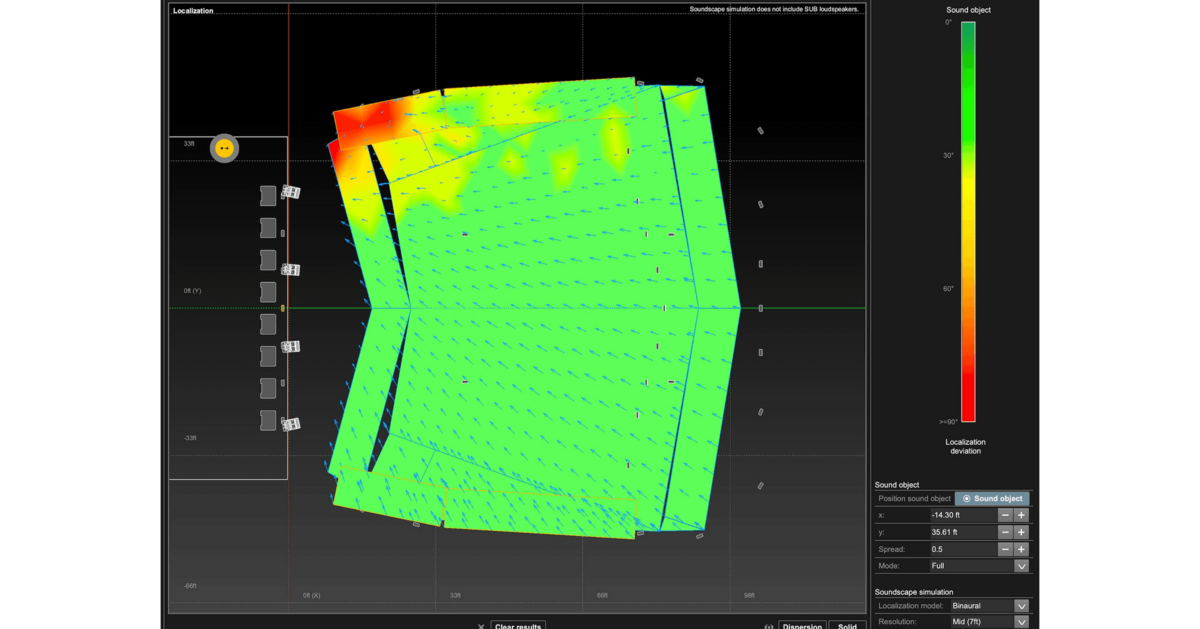Enable the Dispersion view button
Screen dimensions: 1200x629
click(803, 626)
